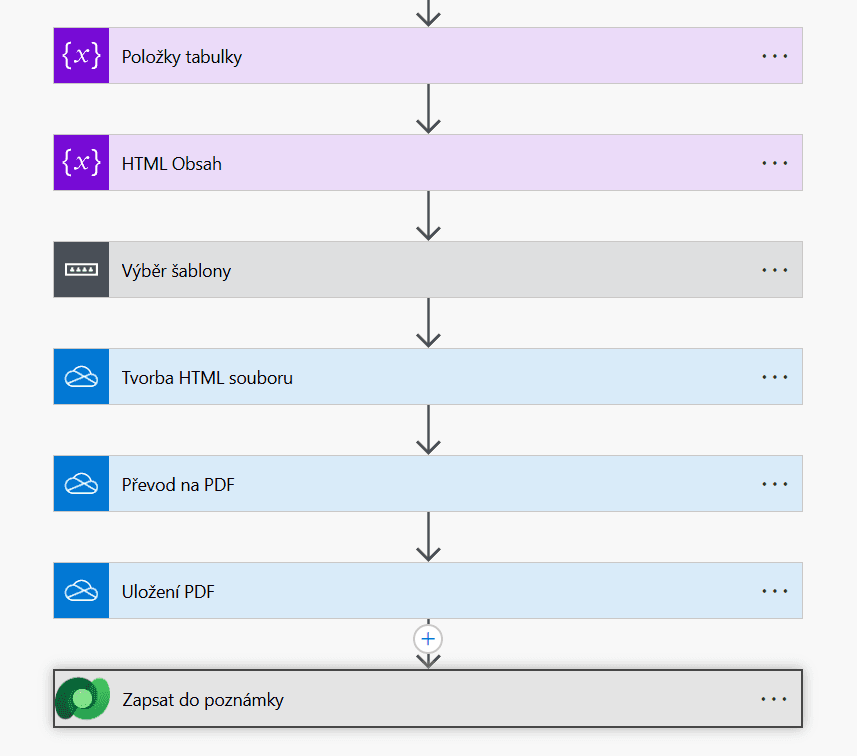857x756 pixels.
Task: Open the HTML Obsah ellipsis menu
Action: click(774, 163)
